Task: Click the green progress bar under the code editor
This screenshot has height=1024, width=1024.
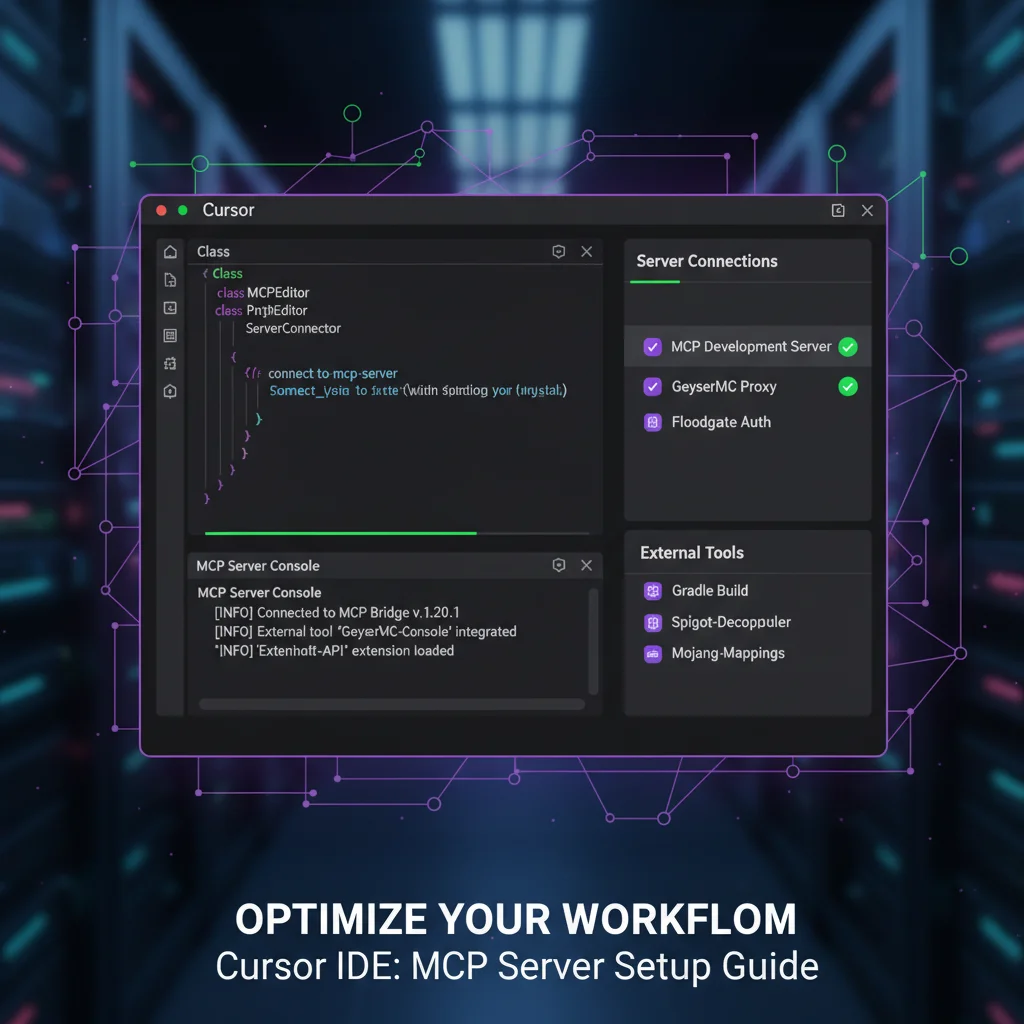Action: point(340,533)
